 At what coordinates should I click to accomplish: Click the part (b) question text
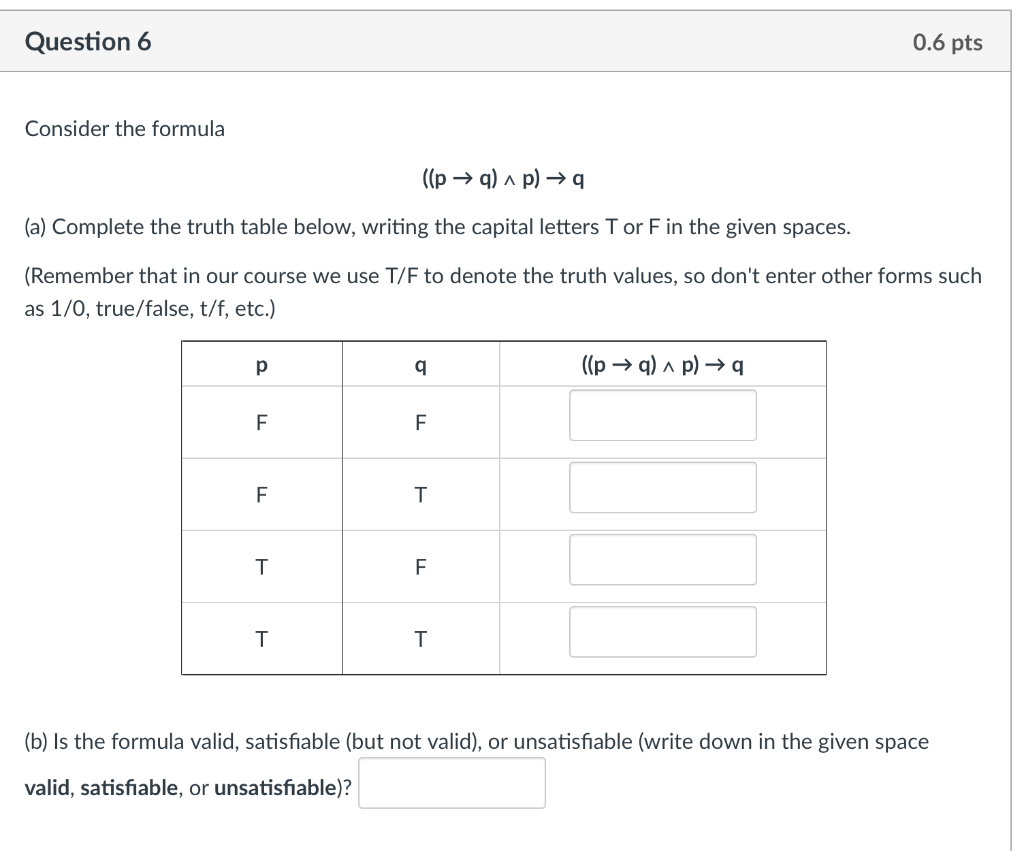(x=477, y=741)
